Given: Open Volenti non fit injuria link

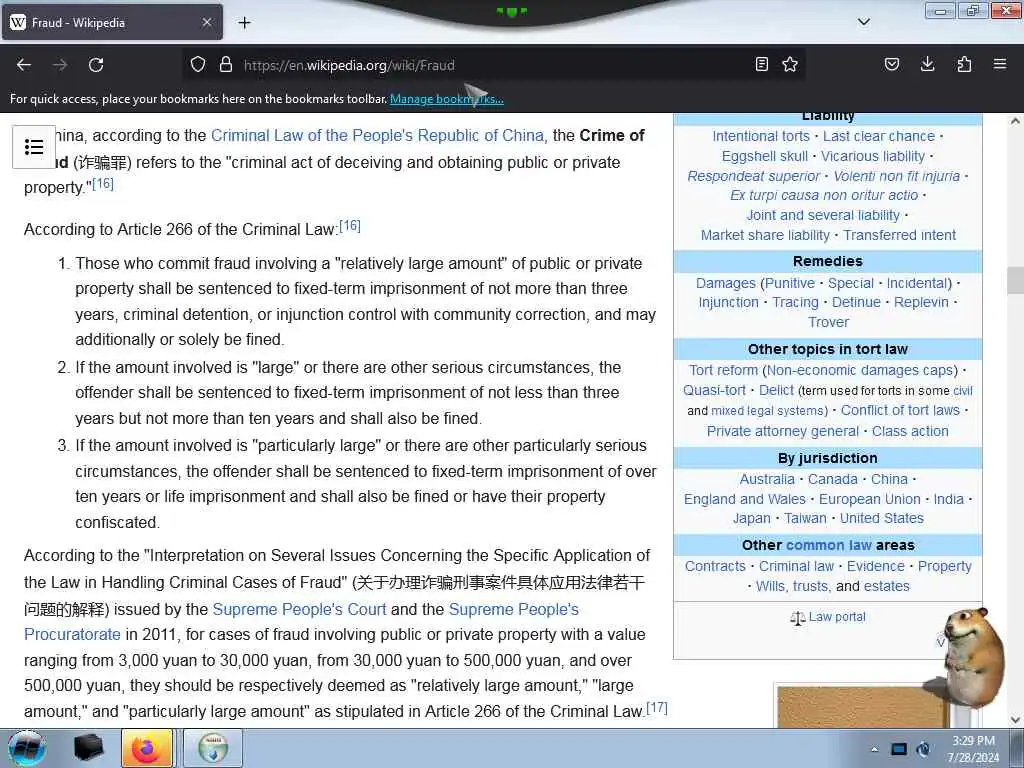Looking at the screenshot, I should [897, 176].
